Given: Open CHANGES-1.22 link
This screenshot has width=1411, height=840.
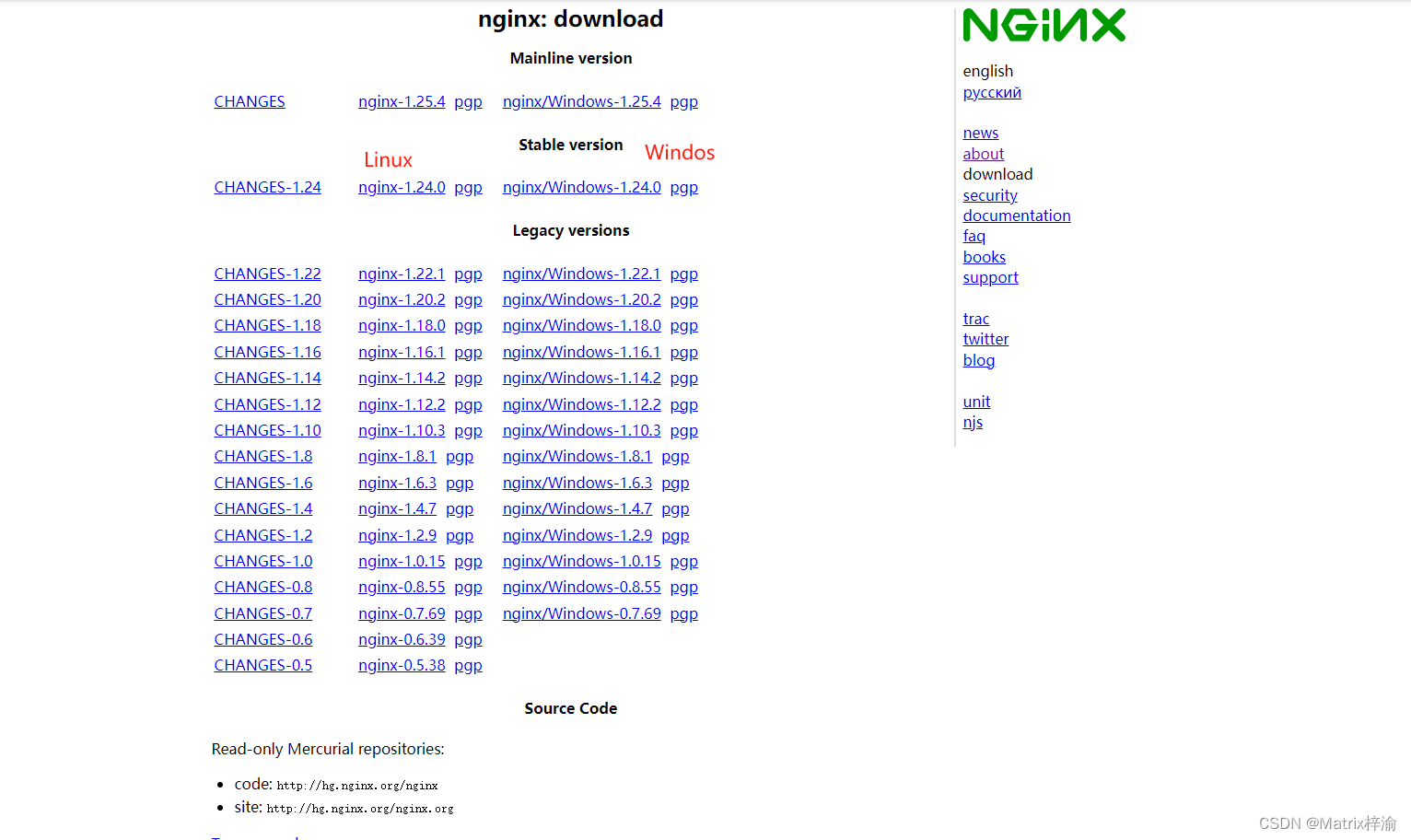Looking at the screenshot, I should [268, 274].
